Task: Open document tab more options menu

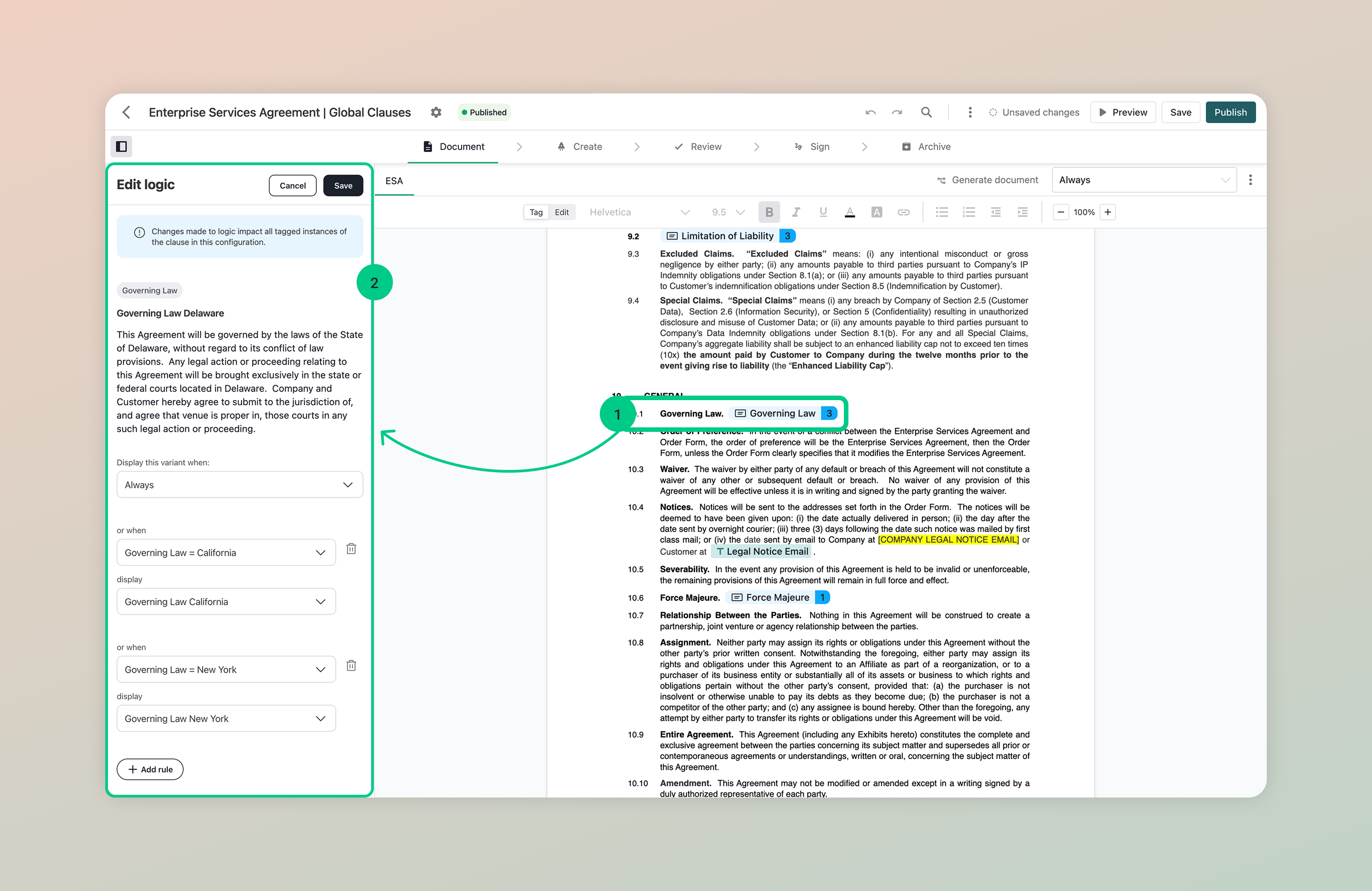Action: [1250, 180]
